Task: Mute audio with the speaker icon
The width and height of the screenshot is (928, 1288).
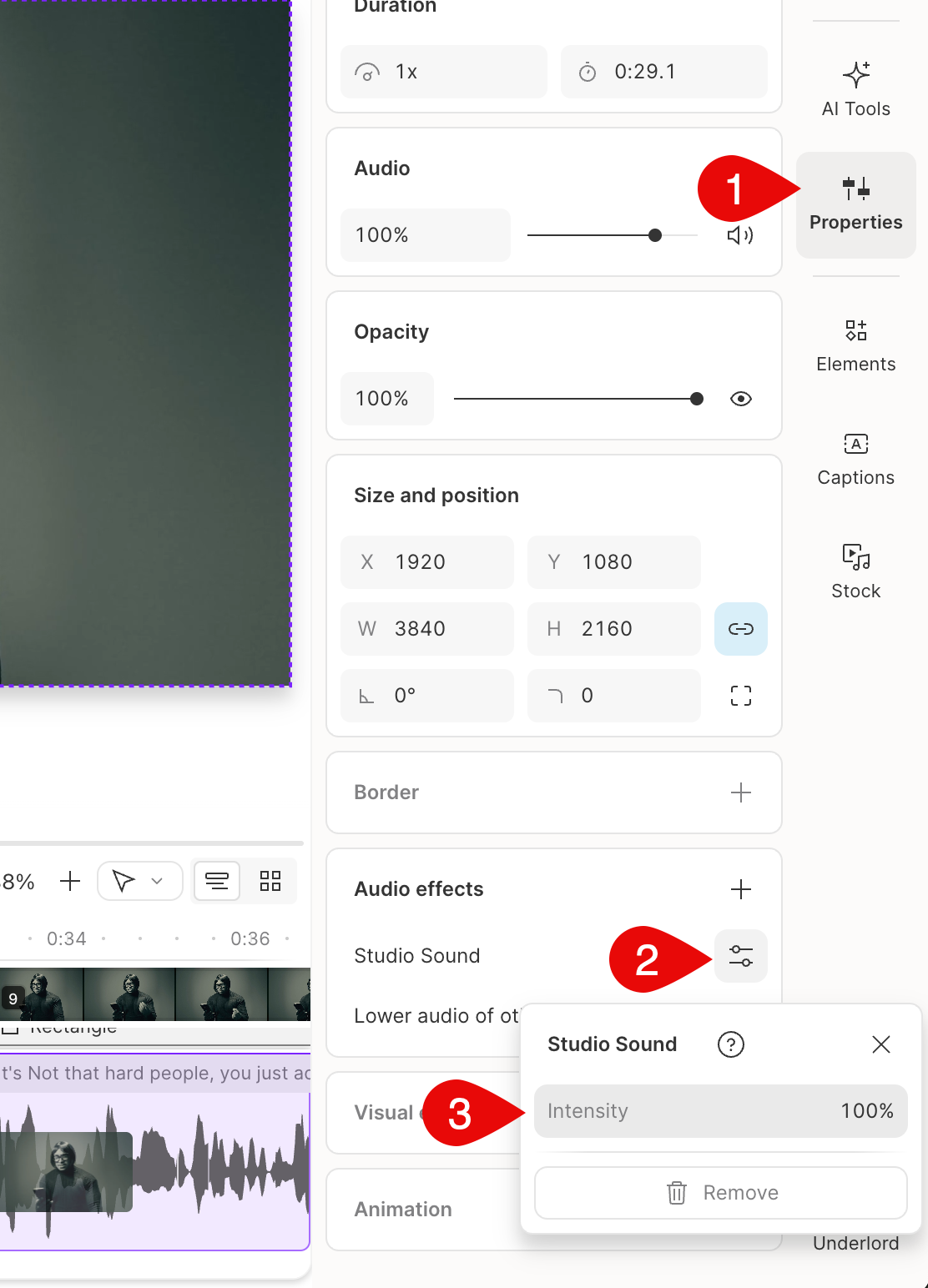Action: tap(739, 235)
